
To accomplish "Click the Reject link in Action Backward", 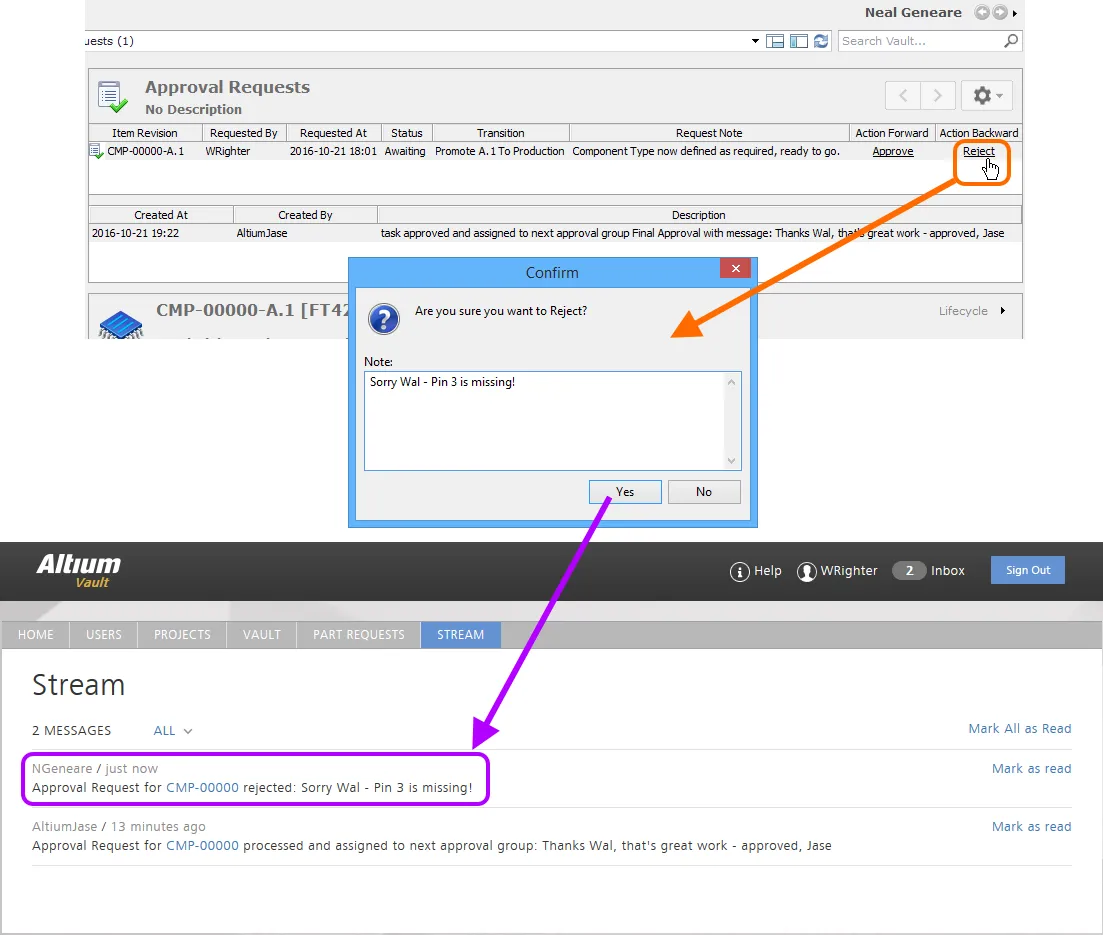I will point(978,151).
